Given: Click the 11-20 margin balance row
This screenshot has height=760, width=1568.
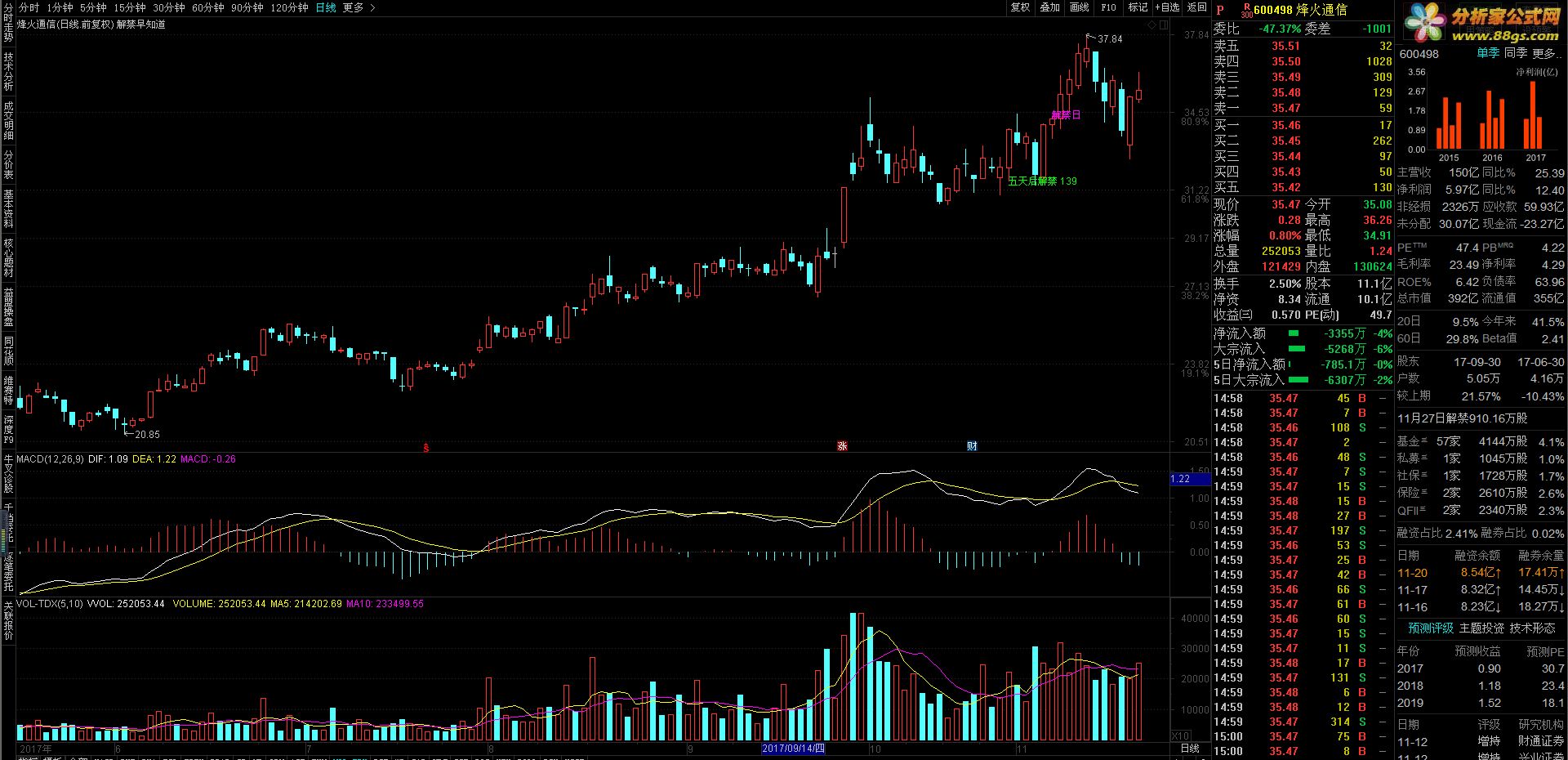Looking at the screenshot, I should [1480, 573].
